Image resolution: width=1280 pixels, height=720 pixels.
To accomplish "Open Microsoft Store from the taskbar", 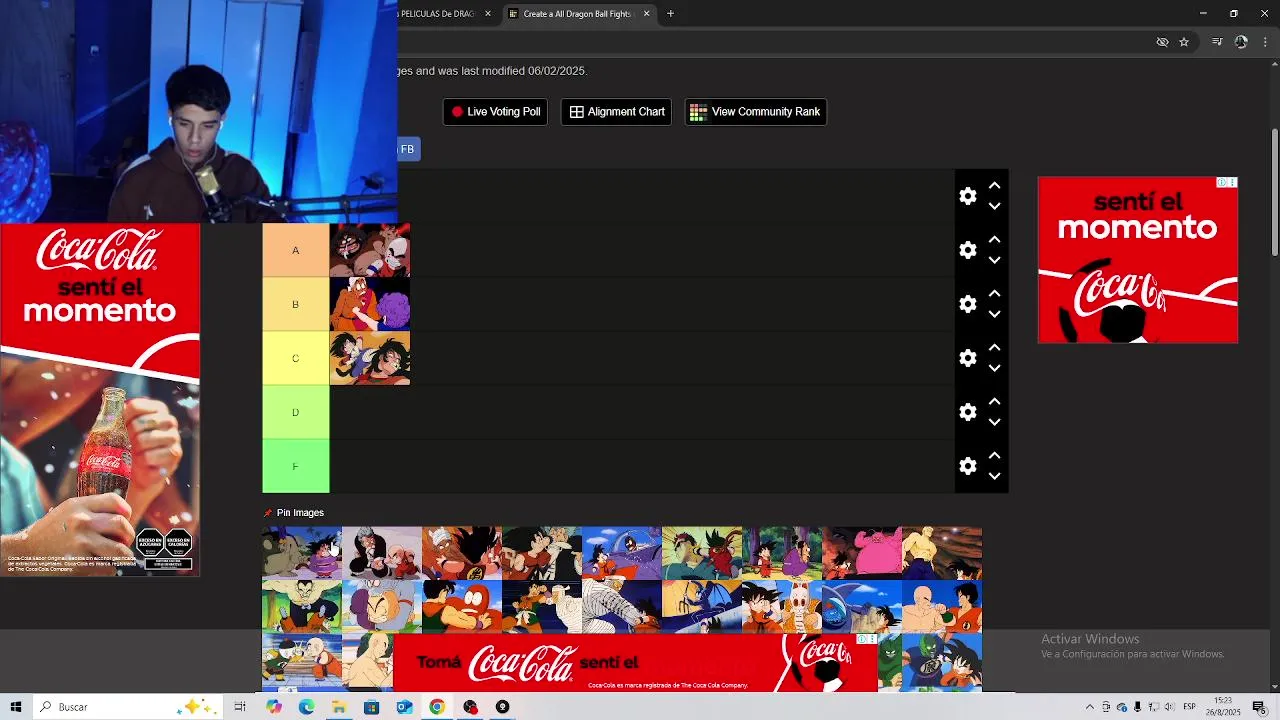I will (371, 707).
